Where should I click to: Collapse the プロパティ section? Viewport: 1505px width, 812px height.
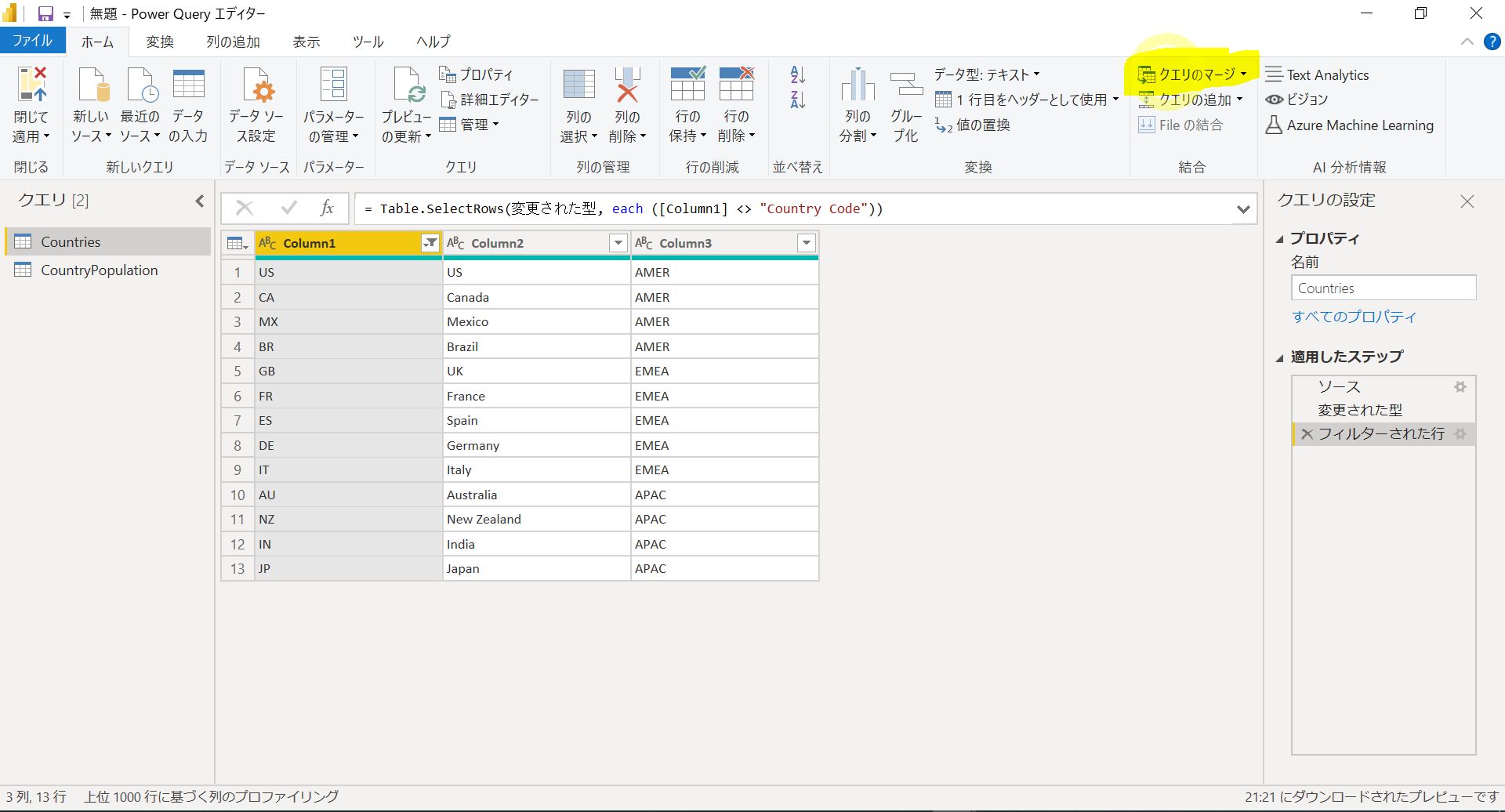coord(1279,239)
